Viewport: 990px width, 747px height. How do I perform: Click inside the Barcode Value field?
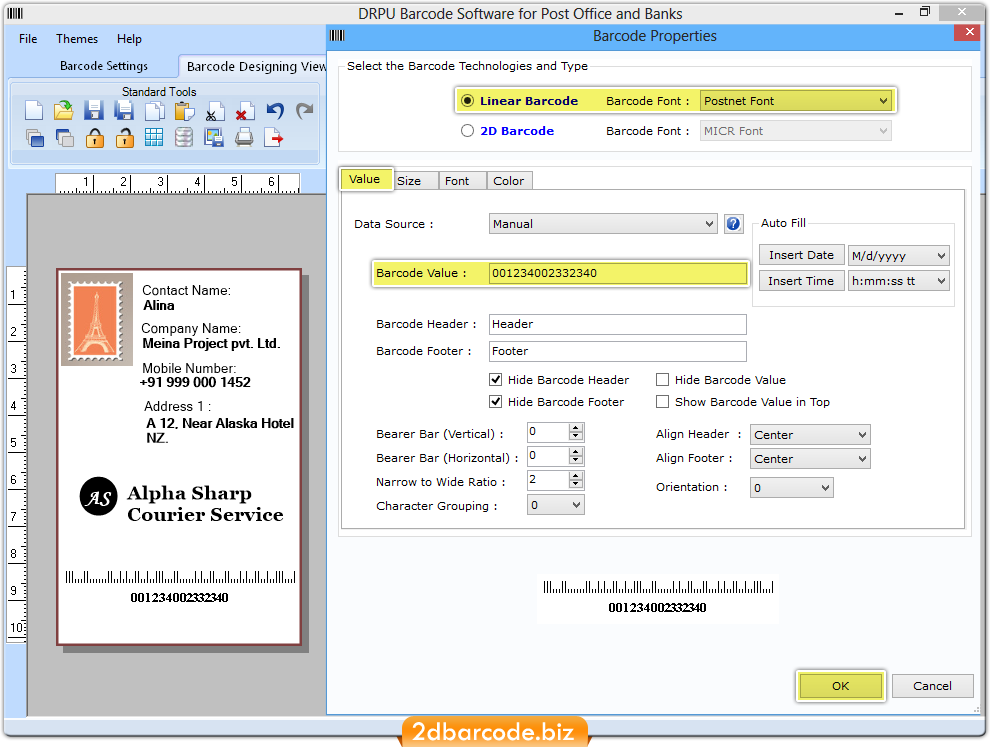[x=617, y=272]
